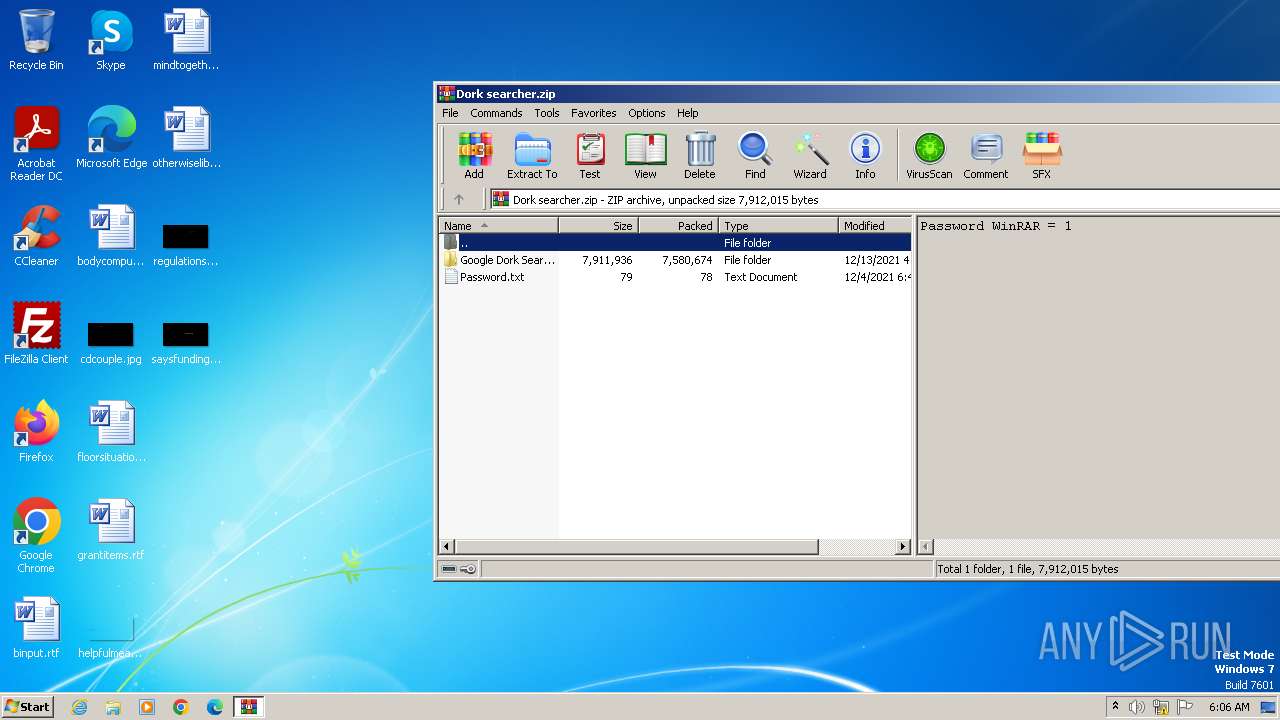
Task: Click the Add toolbar icon
Action: pos(474,156)
